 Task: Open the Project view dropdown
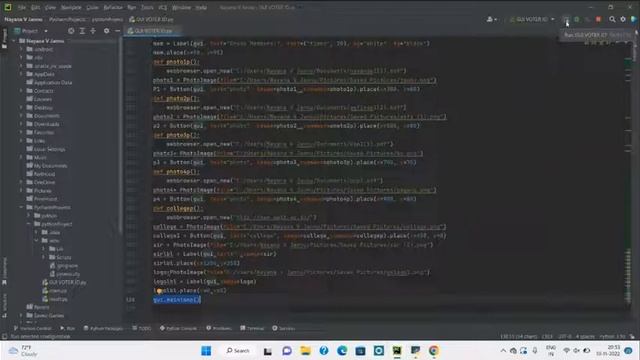[x=31, y=31]
